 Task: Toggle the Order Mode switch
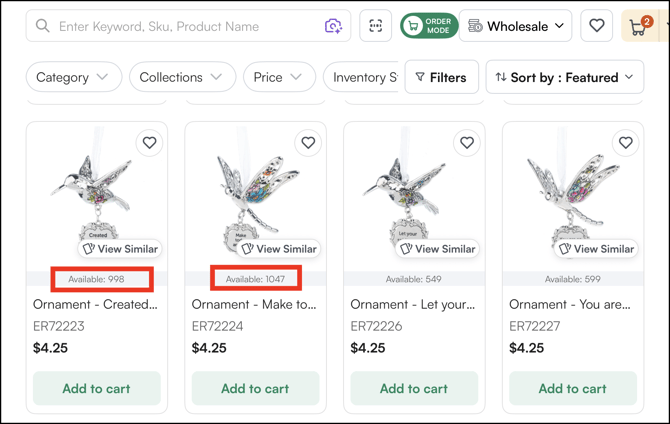(x=429, y=26)
